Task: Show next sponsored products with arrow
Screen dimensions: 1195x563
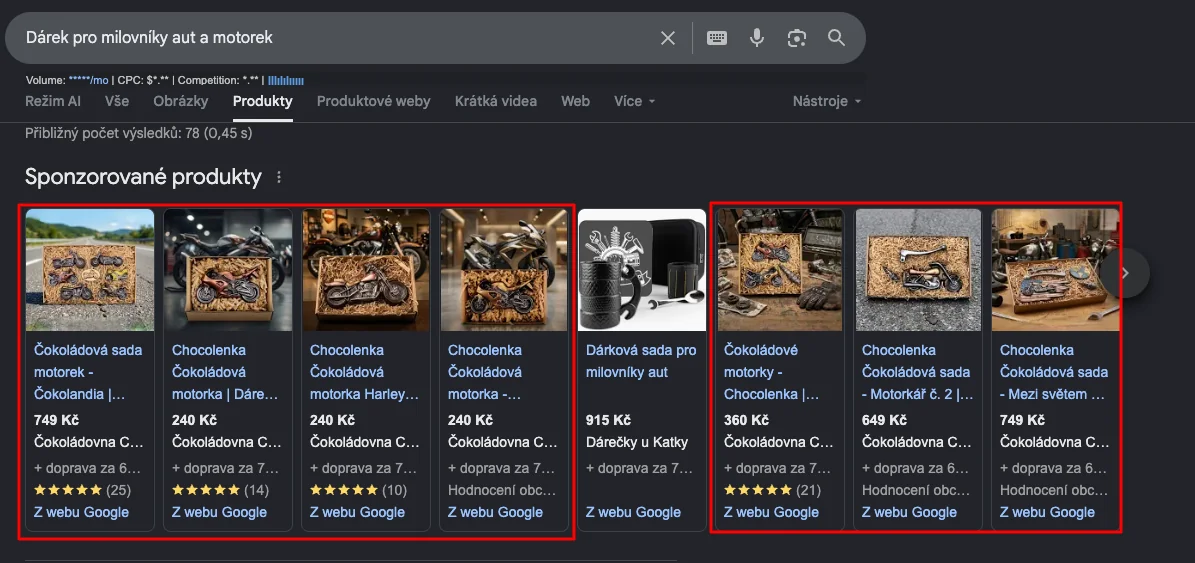Action: pos(1126,273)
